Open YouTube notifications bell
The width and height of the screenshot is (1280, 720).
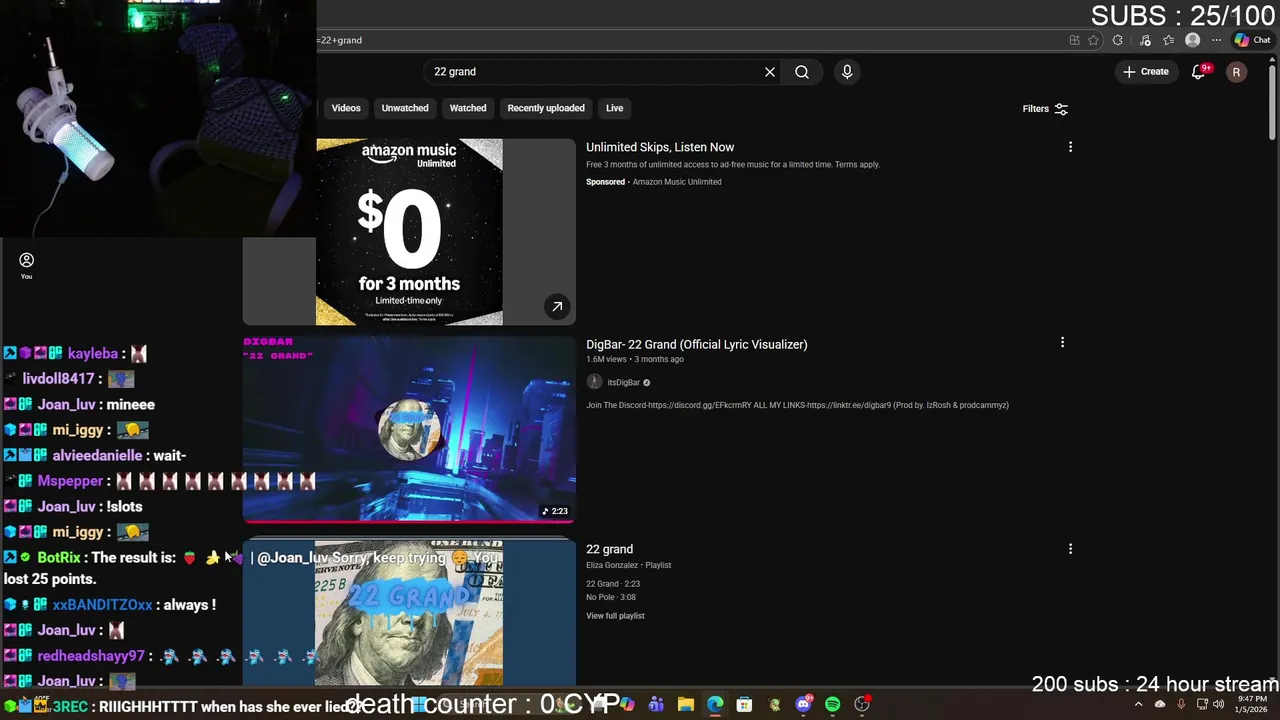pyautogui.click(x=1198, y=72)
